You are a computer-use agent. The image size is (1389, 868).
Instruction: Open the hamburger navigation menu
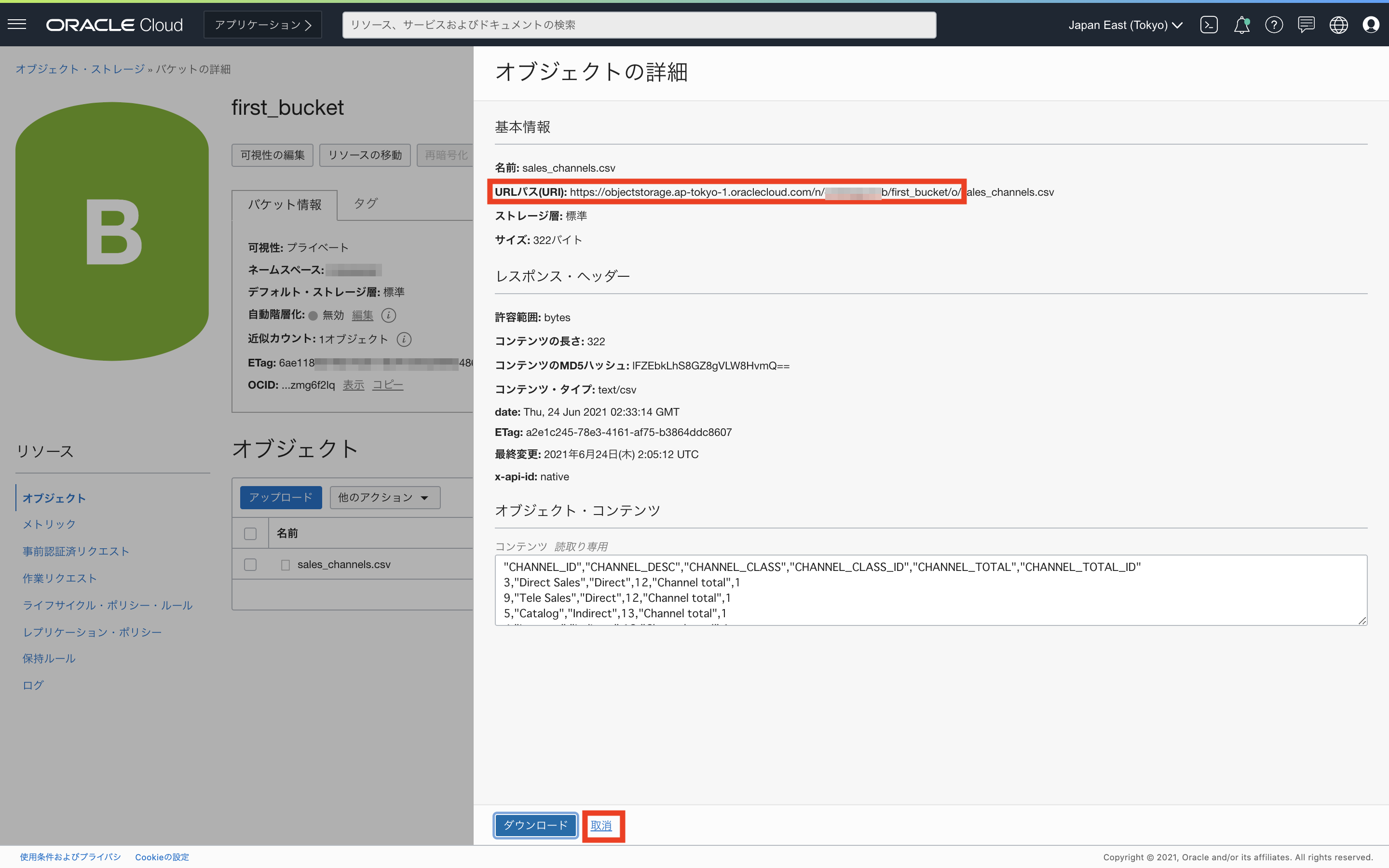17,24
